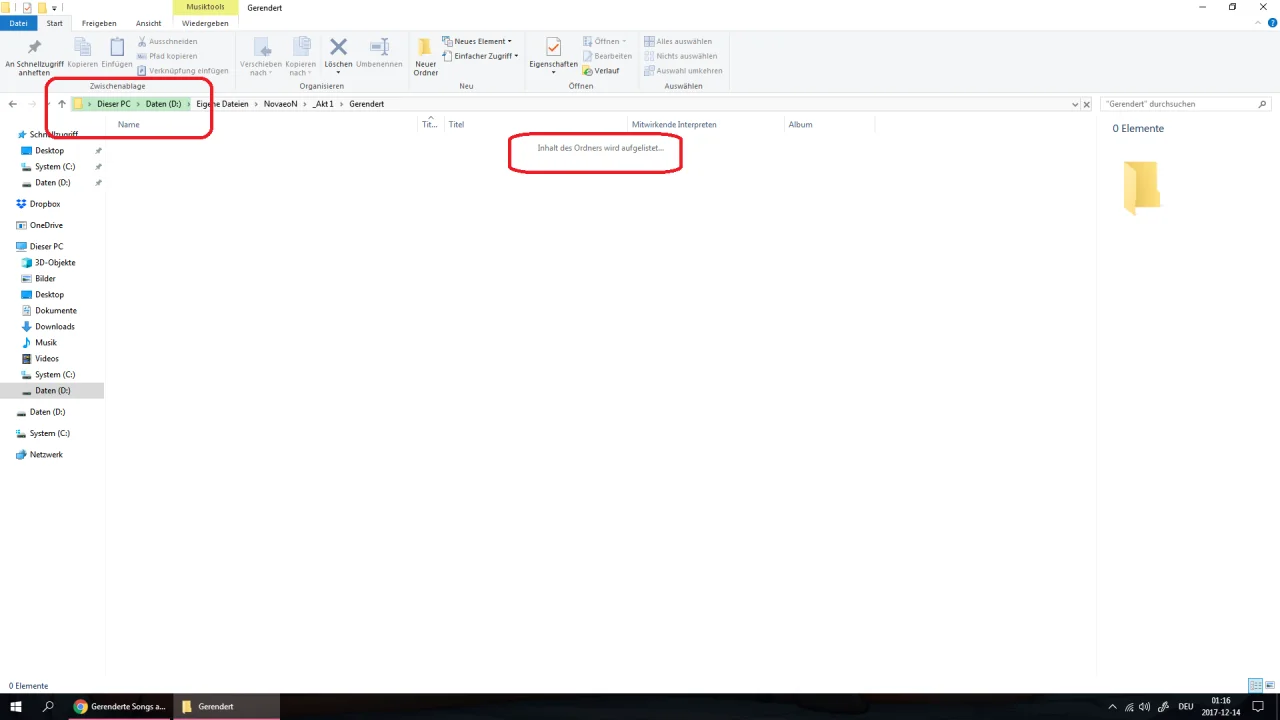Switch to the Wiedergeben tab

pyautogui.click(x=205, y=23)
